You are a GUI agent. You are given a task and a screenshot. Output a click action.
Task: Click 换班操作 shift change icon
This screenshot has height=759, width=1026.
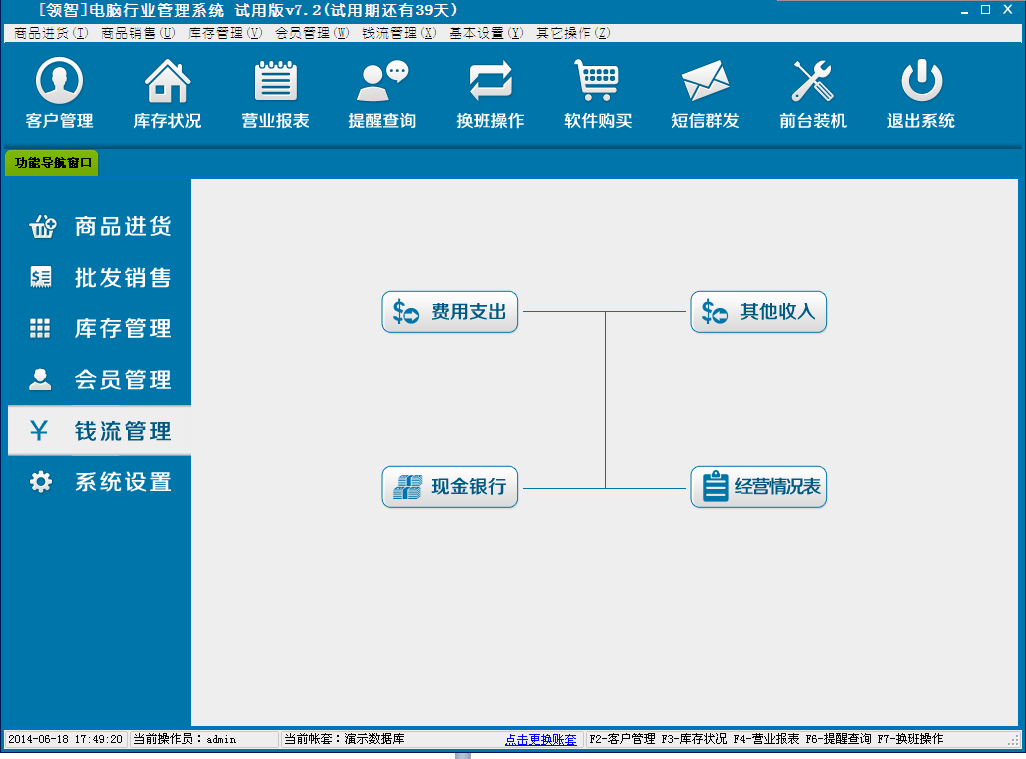coord(491,80)
